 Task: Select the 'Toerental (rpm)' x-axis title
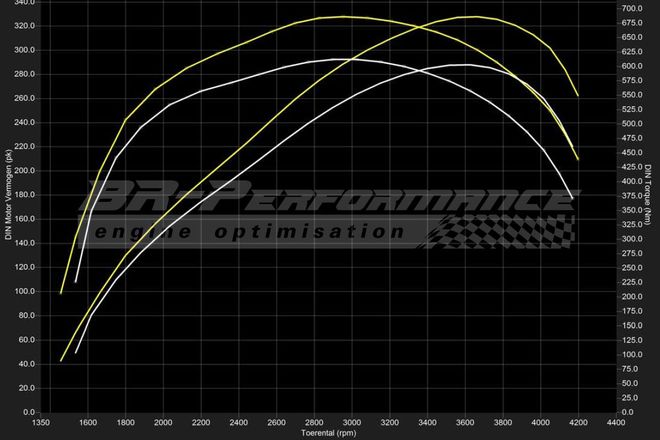[330, 434]
